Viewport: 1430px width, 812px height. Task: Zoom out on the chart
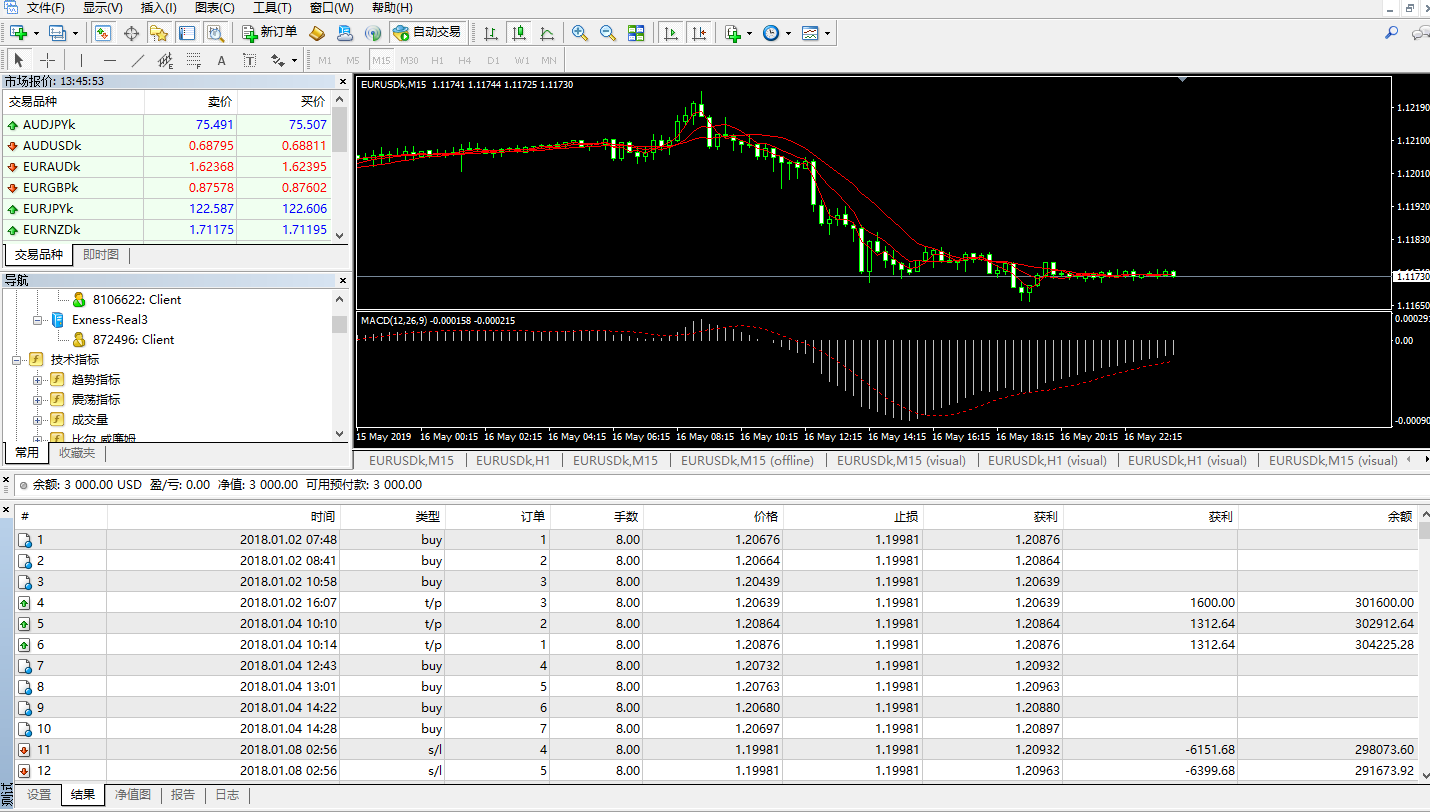[x=608, y=33]
